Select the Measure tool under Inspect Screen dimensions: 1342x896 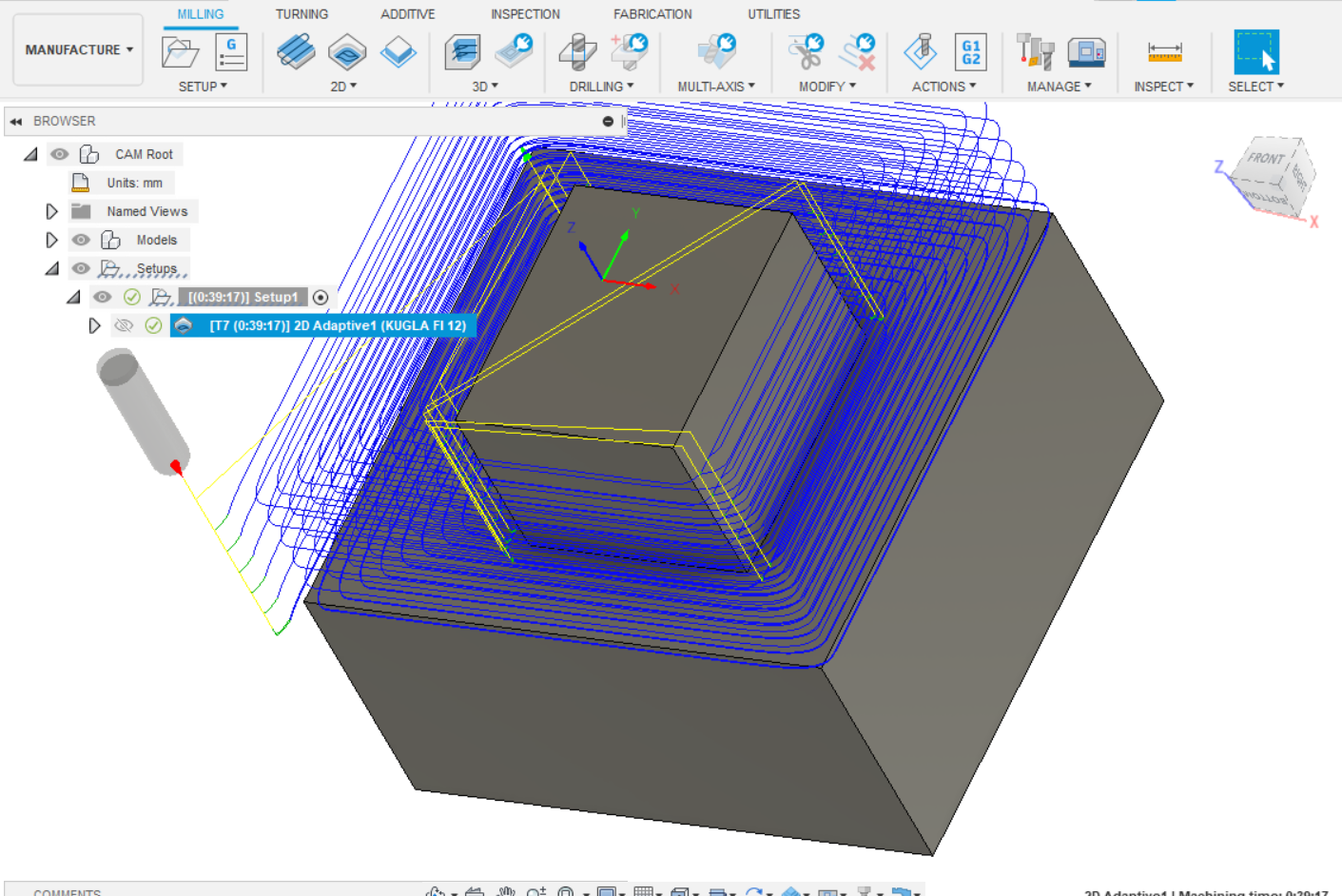tap(1165, 52)
